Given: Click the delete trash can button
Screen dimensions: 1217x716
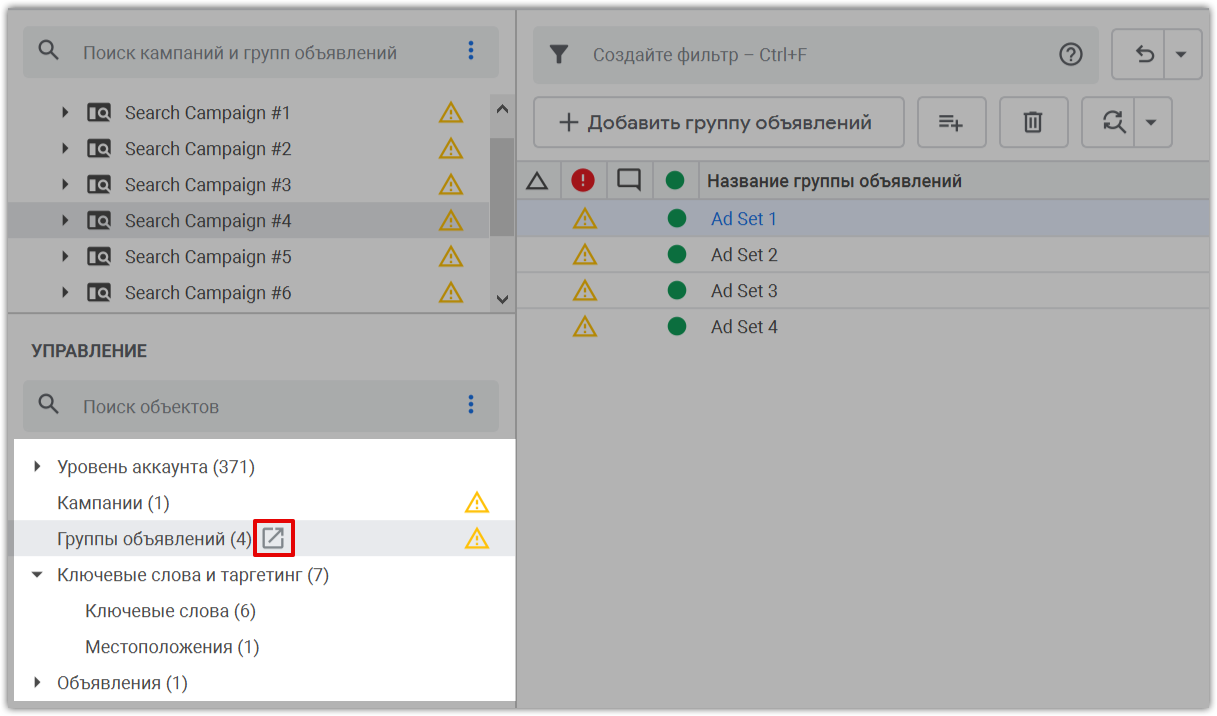Looking at the screenshot, I should tap(1033, 123).
